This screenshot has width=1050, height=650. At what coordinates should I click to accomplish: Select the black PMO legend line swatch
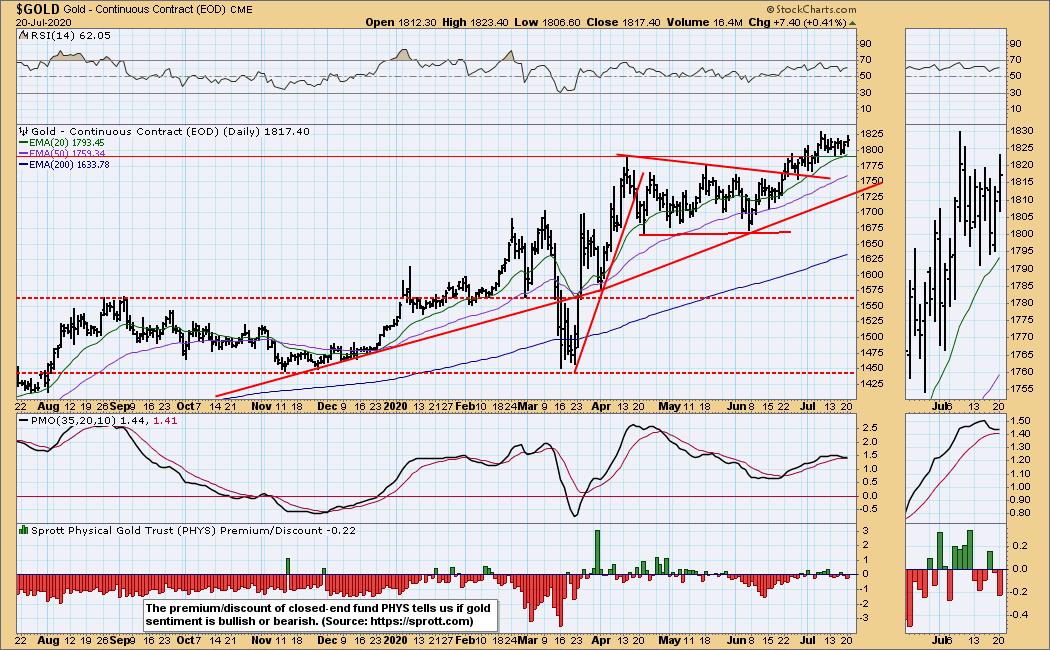coord(23,420)
